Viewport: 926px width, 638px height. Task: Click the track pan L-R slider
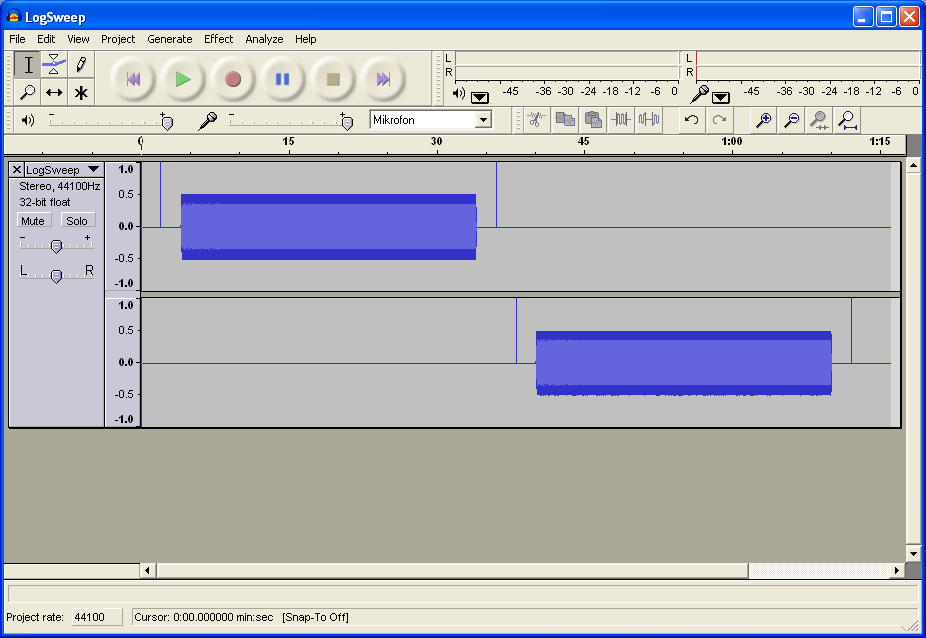56,275
